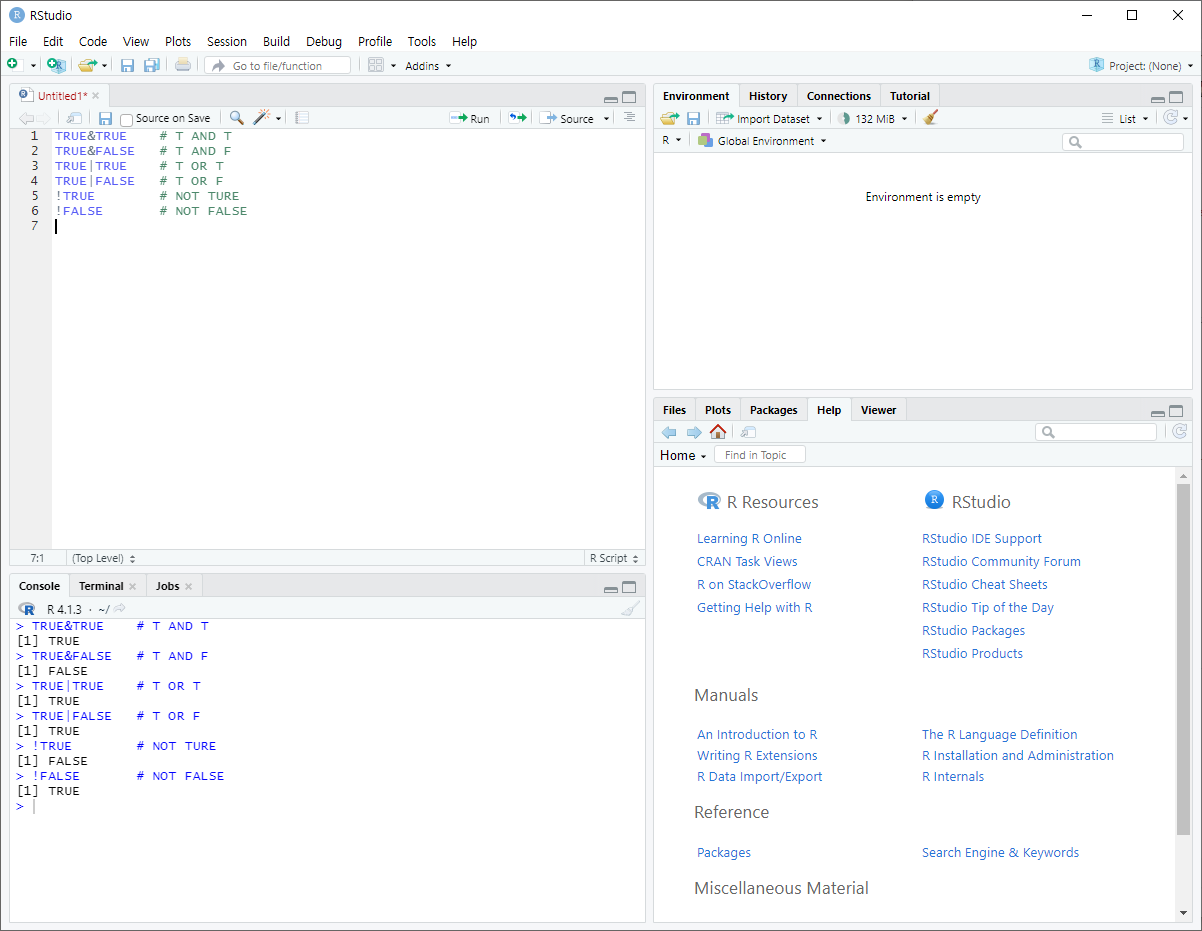Open the Profile menu
Screen dimensions: 1202x931
375,41
